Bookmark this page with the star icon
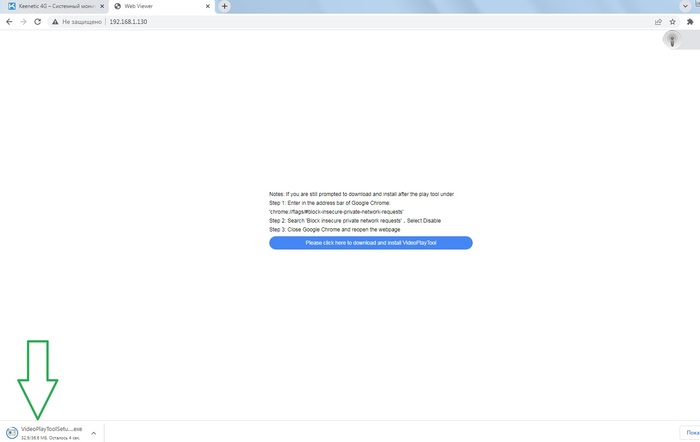 click(672, 21)
